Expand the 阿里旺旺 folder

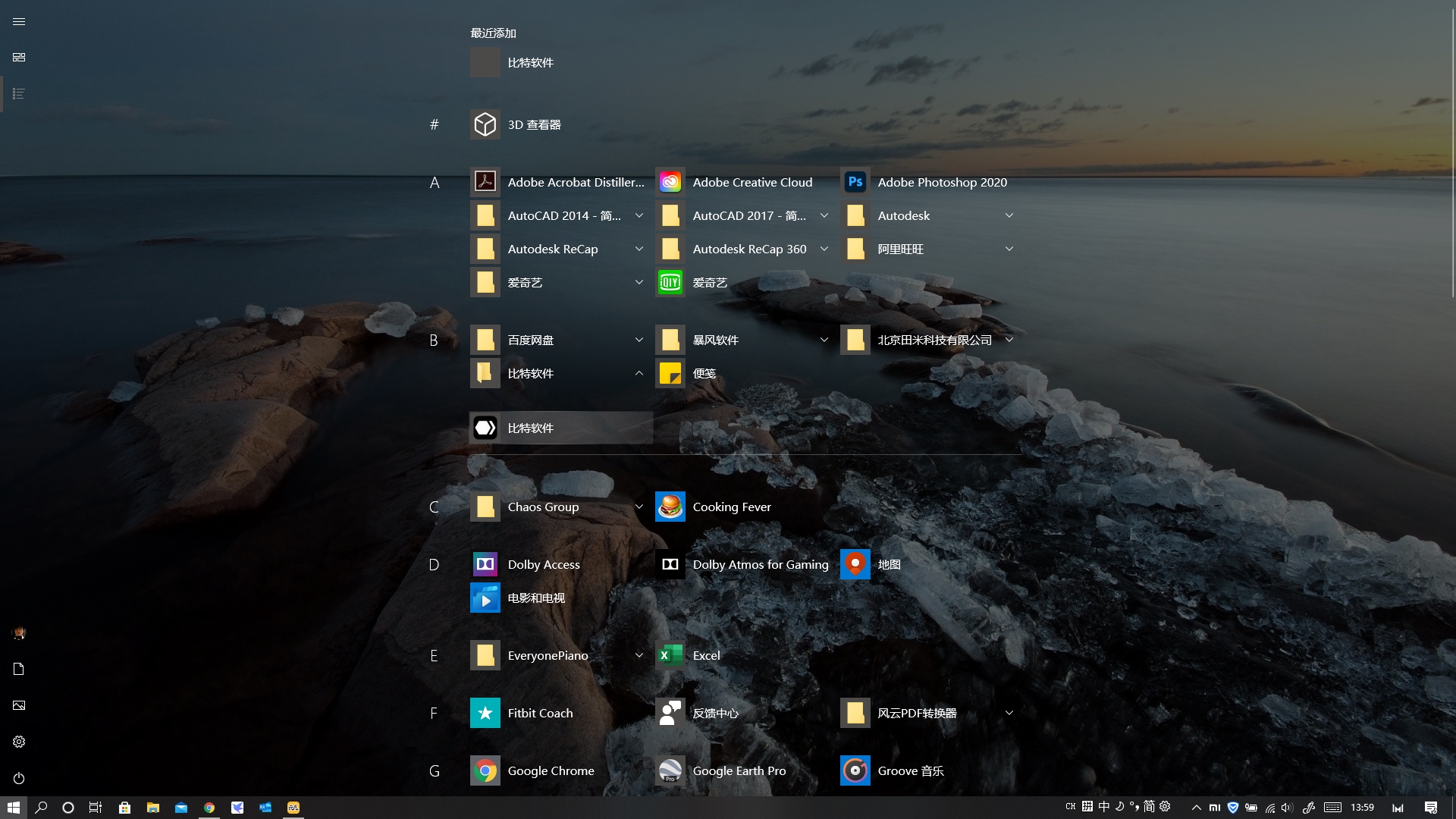click(1009, 249)
